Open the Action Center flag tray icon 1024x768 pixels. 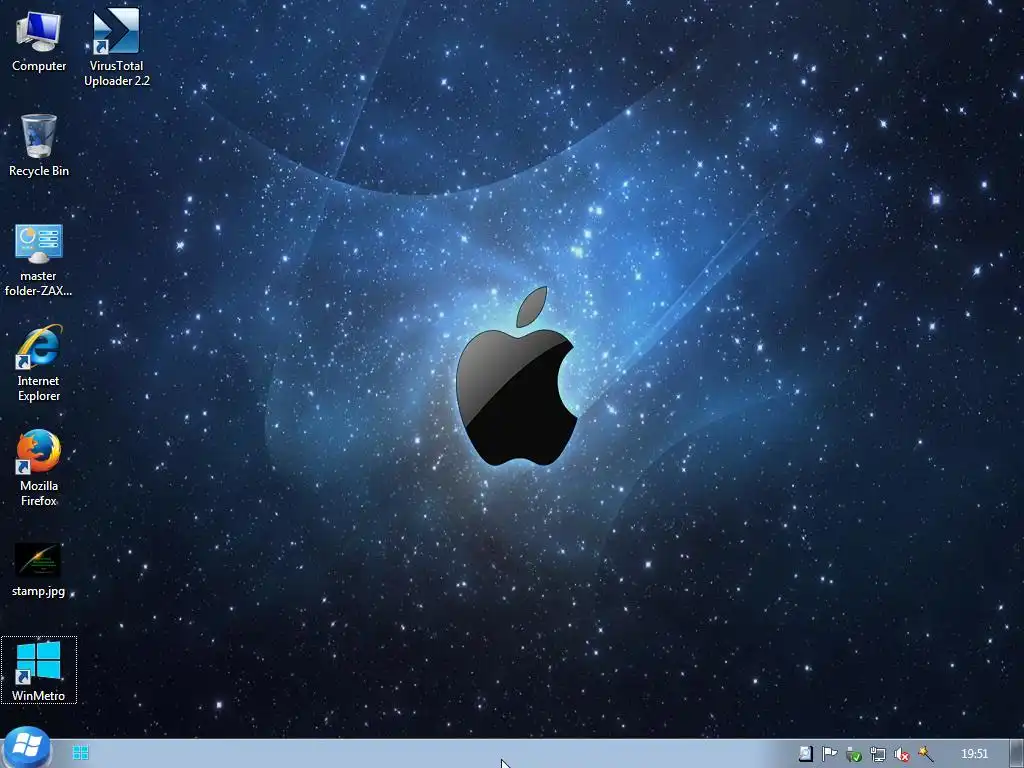(x=829, y=754)
